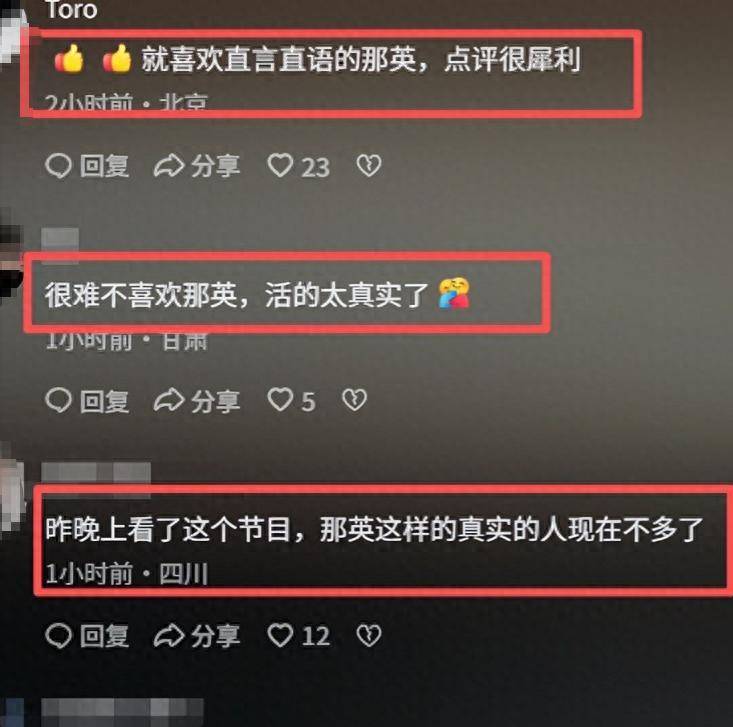
Task: Click the 回复 label under the first comment
Action: pyautogui.click(x=104, y=166)
